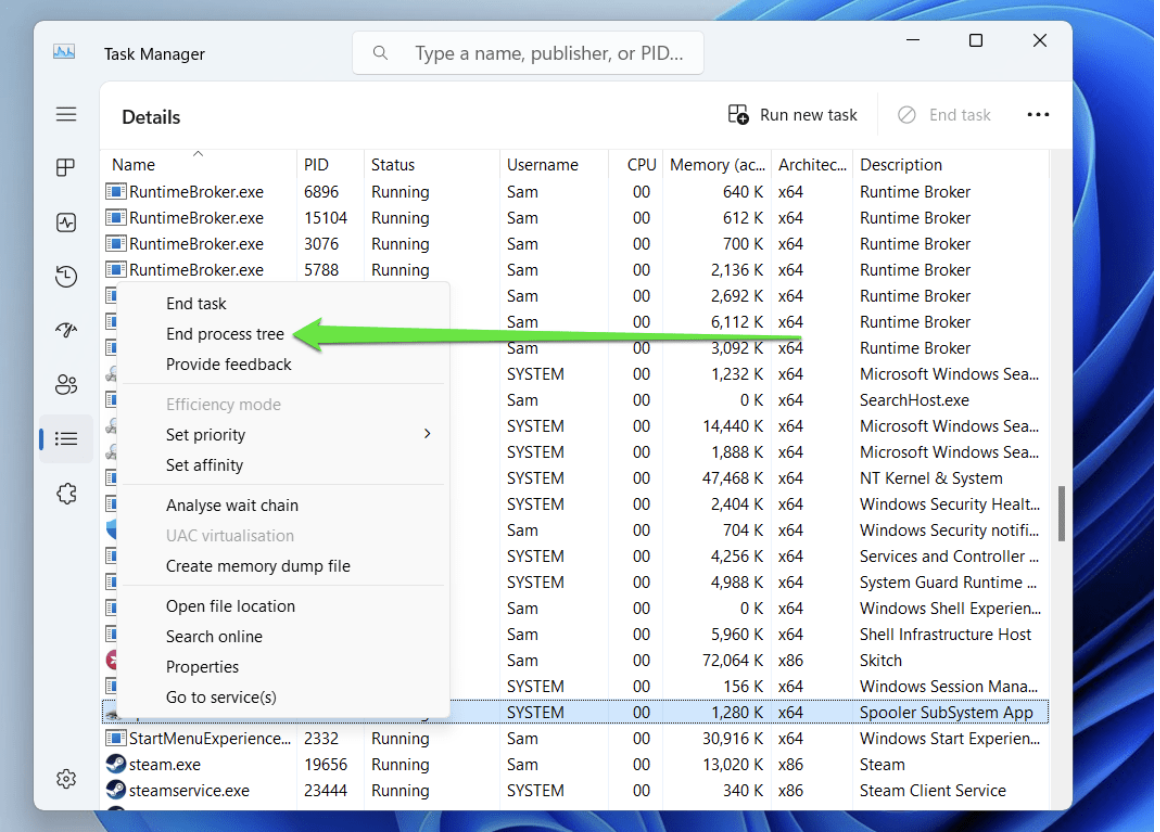Select Create memory dump file
1160x832 pixels.
pyautogui.click(x=258, y=566)
